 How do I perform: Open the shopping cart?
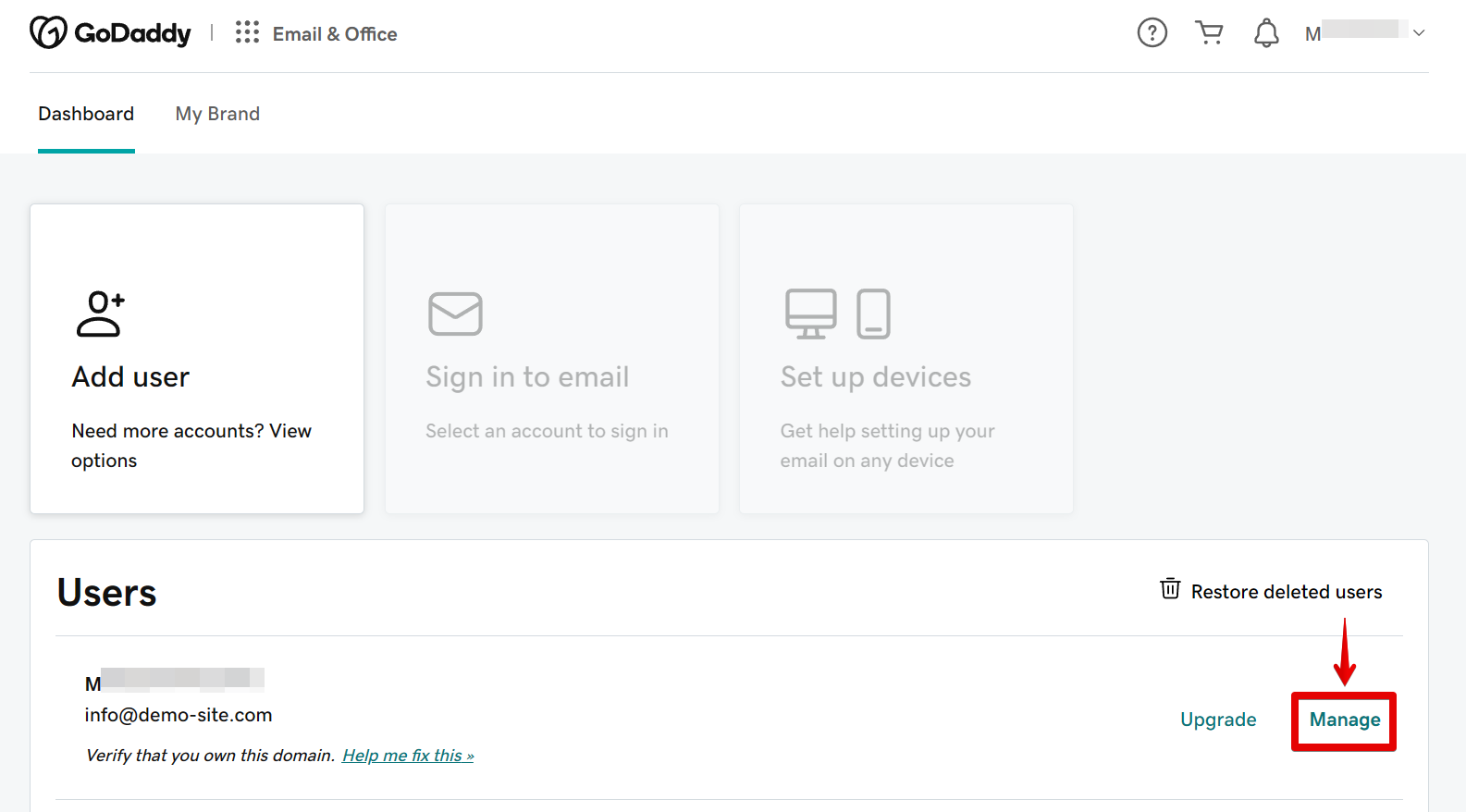tap(1209, 33)
